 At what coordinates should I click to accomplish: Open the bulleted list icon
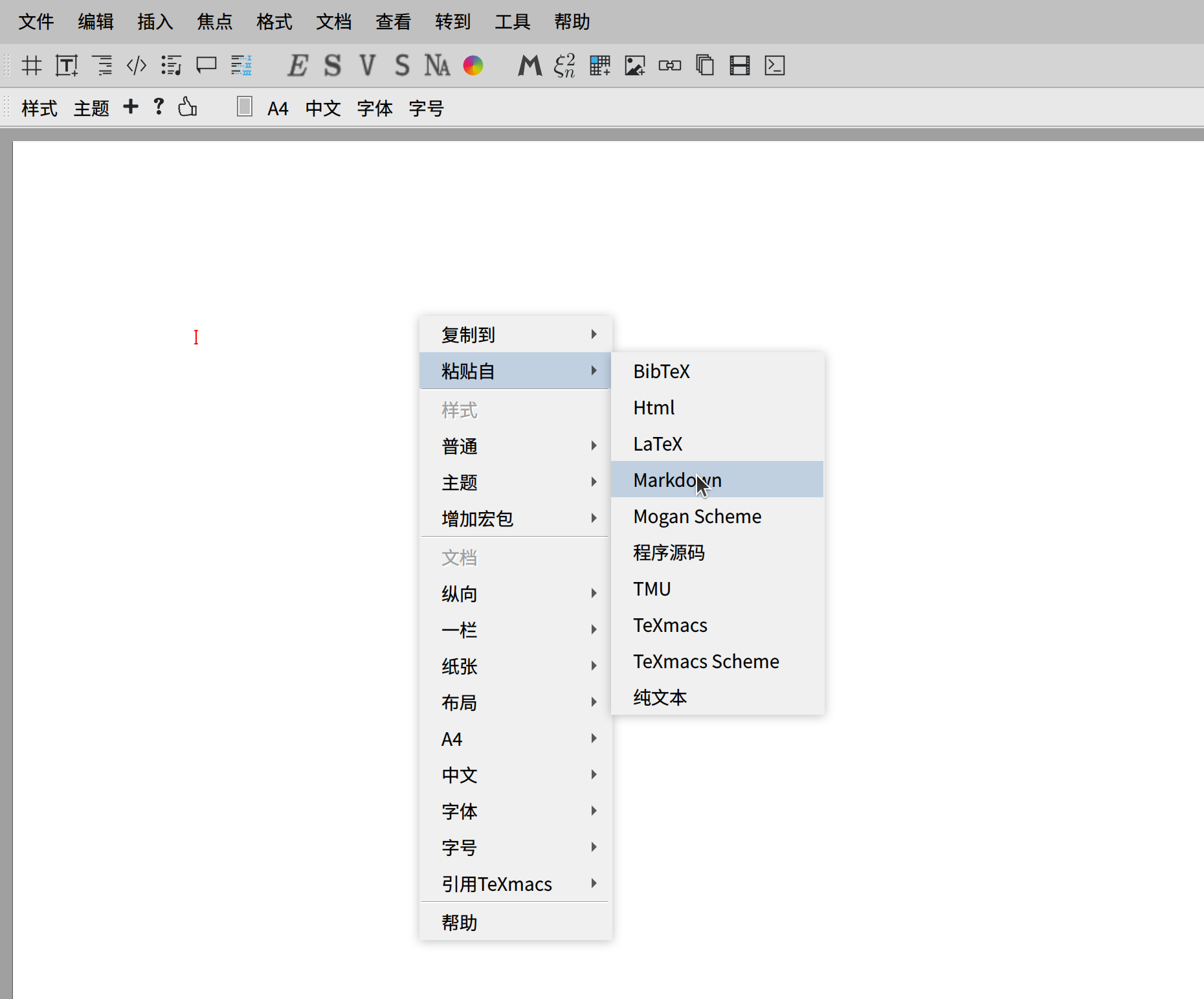[172, 65]
